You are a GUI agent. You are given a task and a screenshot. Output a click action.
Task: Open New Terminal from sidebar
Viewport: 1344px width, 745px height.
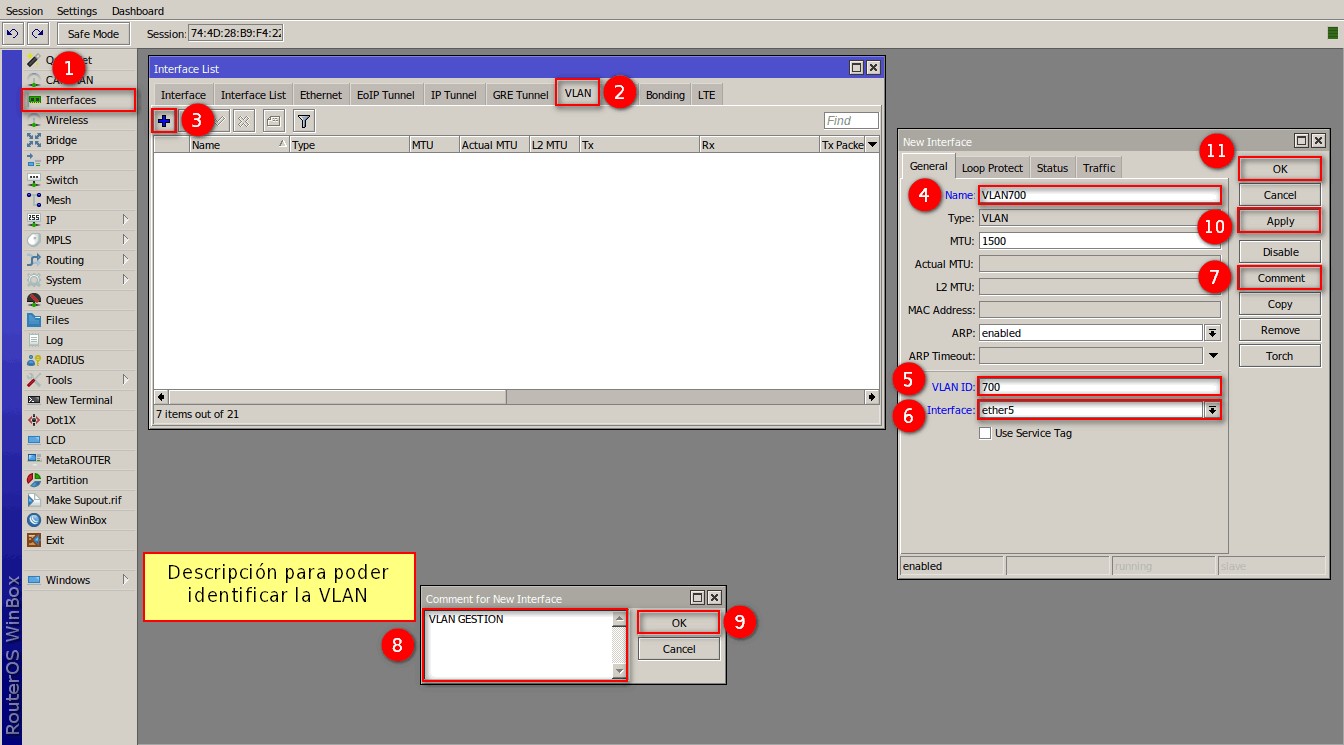[x=79, y=400]
